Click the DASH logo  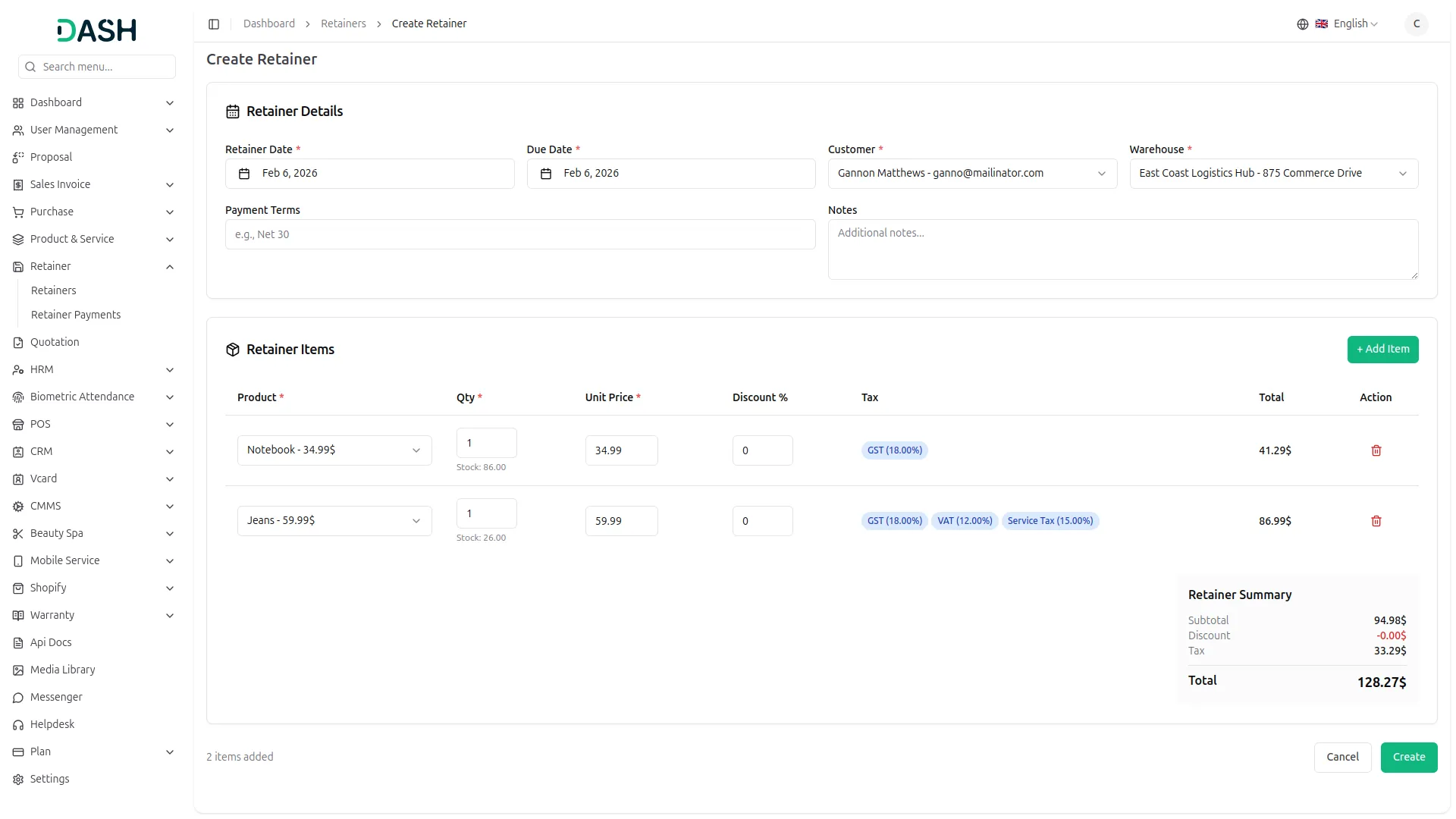97,30
